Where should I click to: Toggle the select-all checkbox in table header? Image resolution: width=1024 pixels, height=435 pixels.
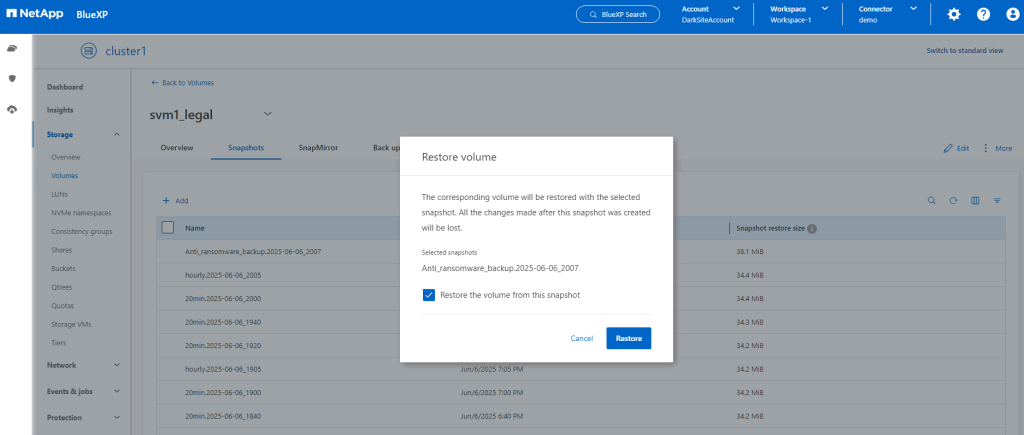pos(168,228)
